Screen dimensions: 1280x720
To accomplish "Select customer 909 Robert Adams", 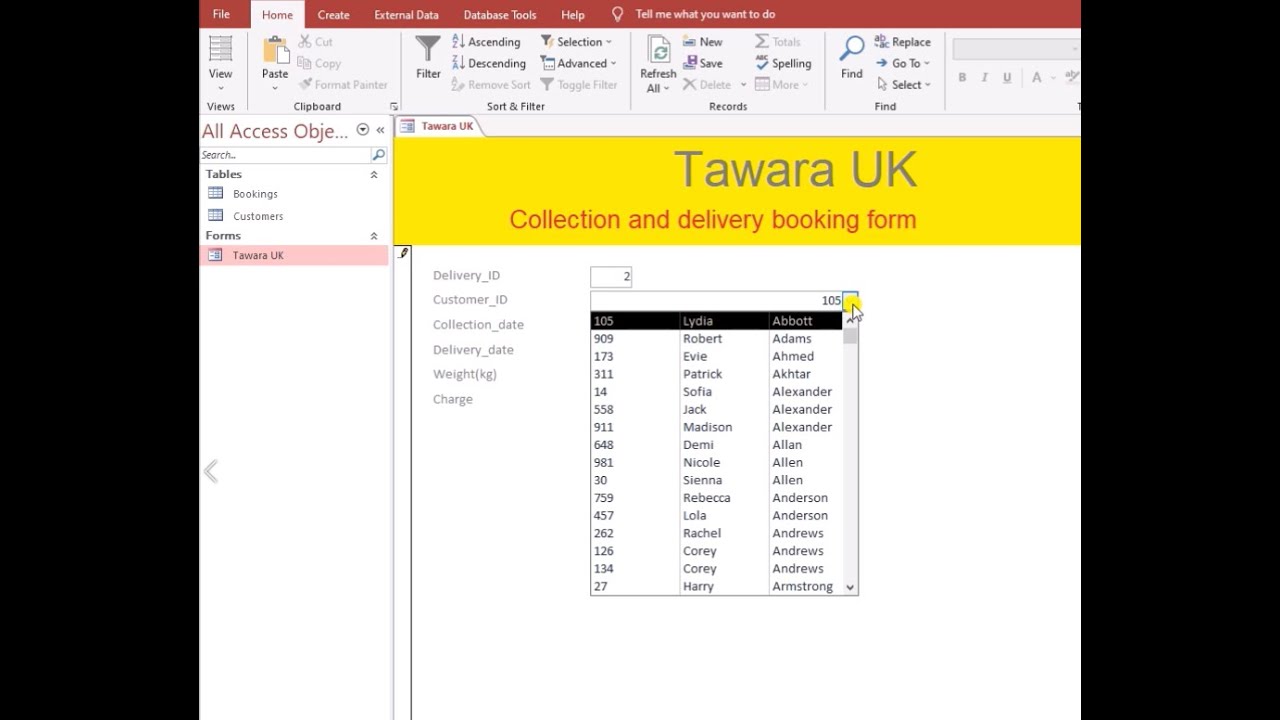I will [717, 339].
